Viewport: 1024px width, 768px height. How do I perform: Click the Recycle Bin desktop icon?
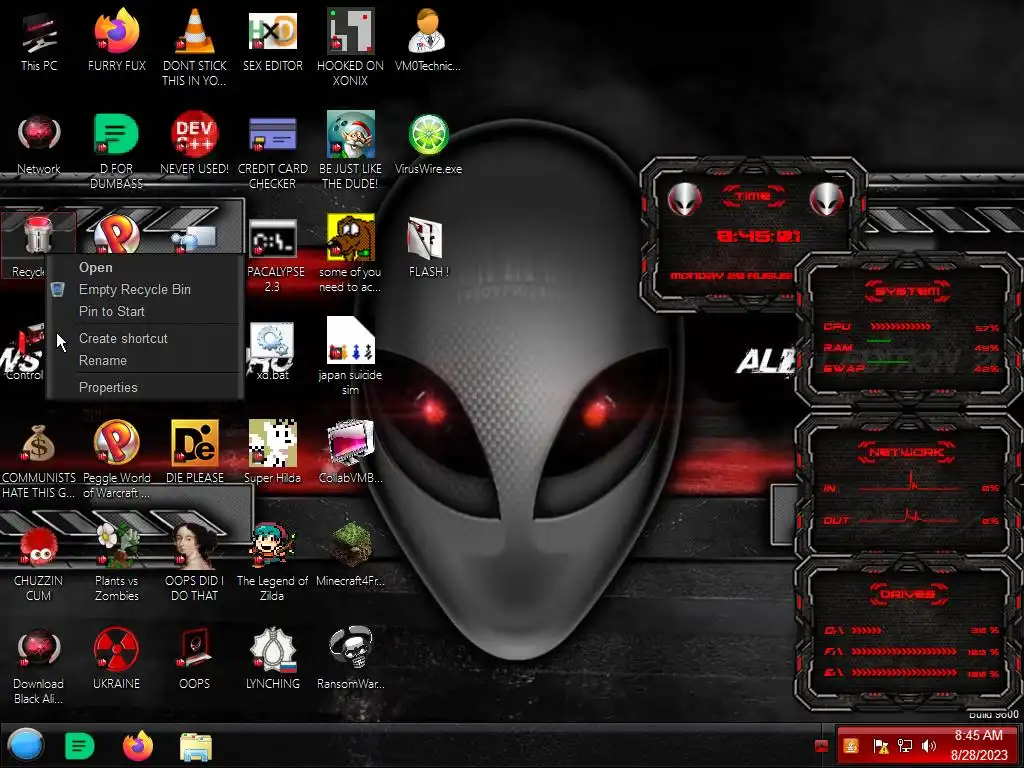click(x=37, y=246)
